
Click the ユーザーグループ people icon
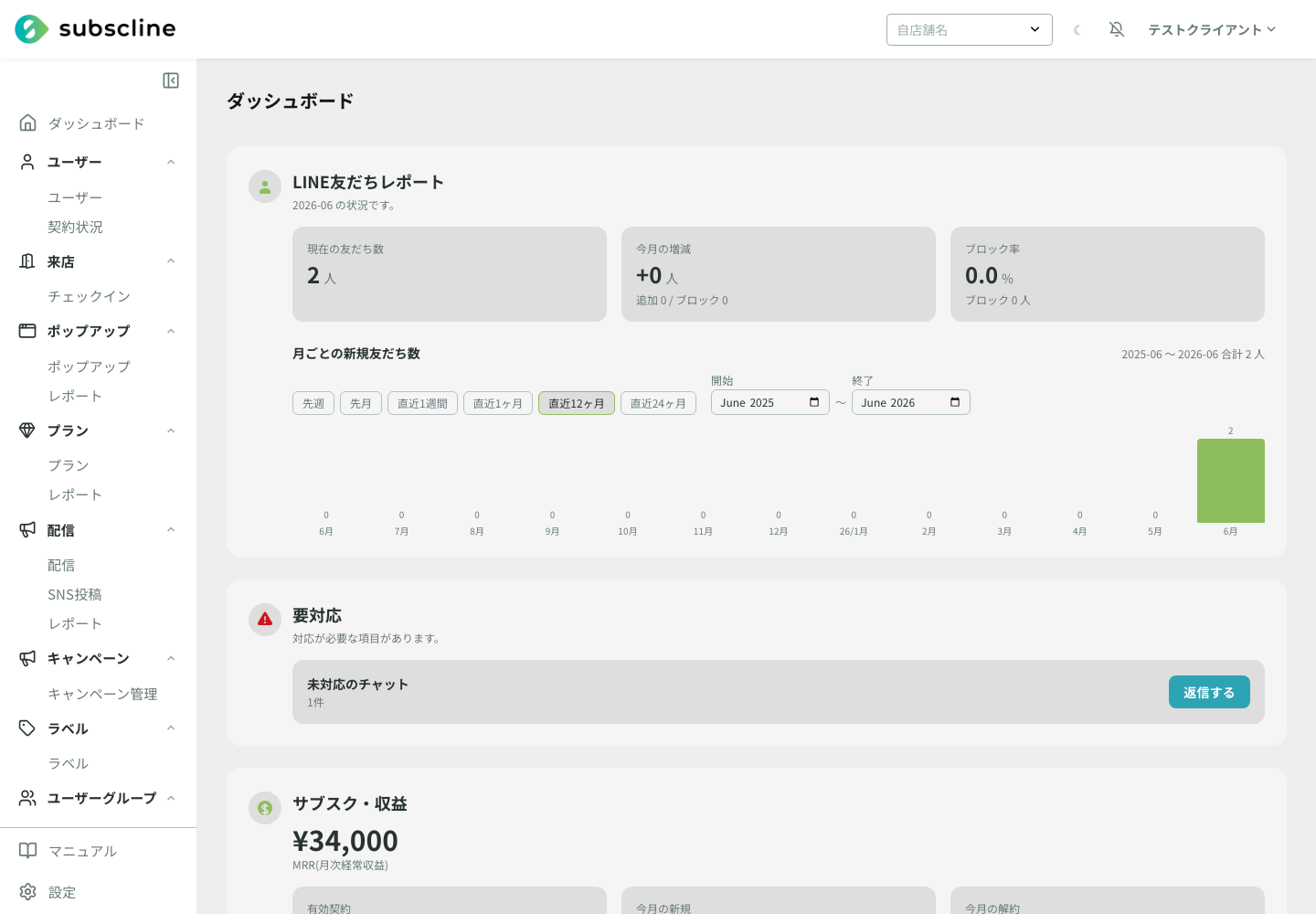click(27, 798)
